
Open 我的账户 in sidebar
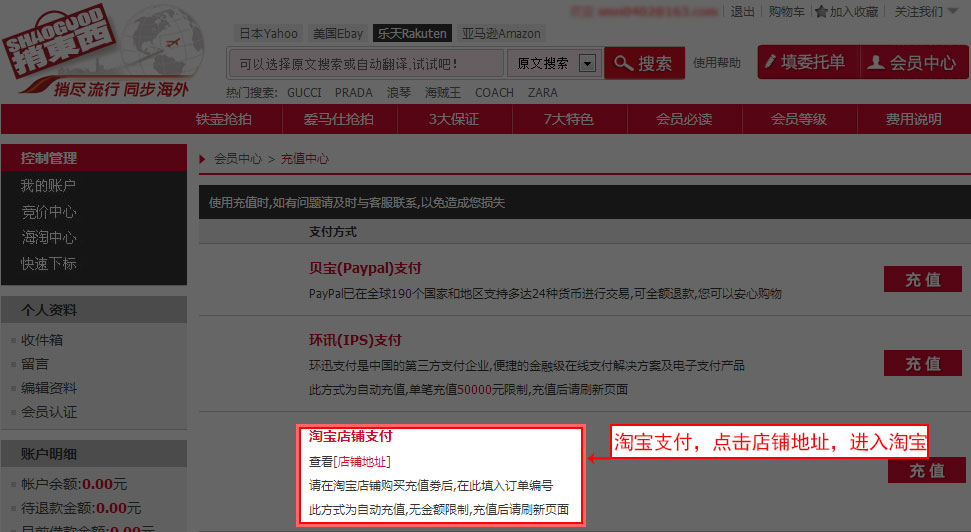pos(48,185)
